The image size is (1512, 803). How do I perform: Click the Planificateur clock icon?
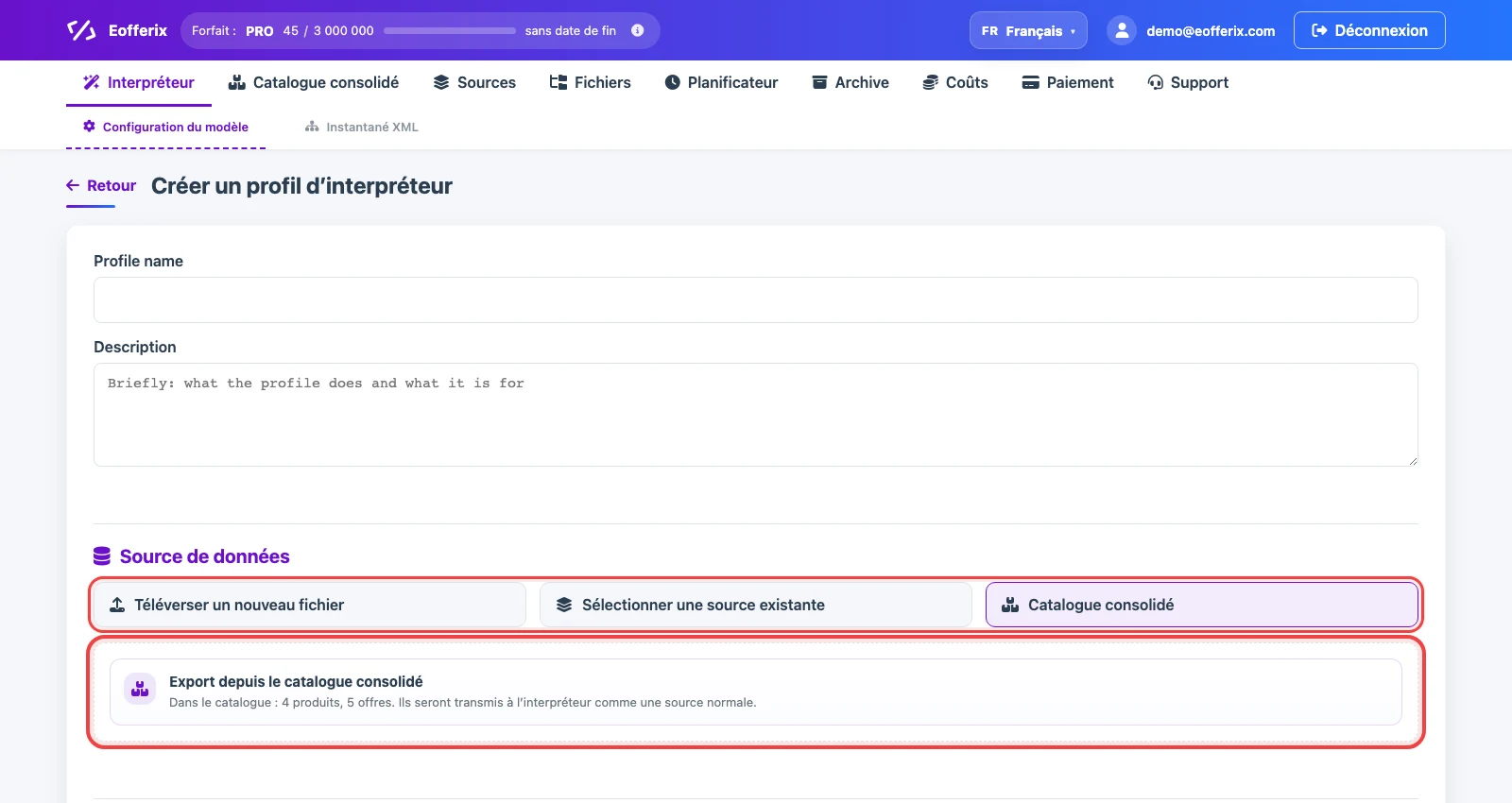coord(673,82)
